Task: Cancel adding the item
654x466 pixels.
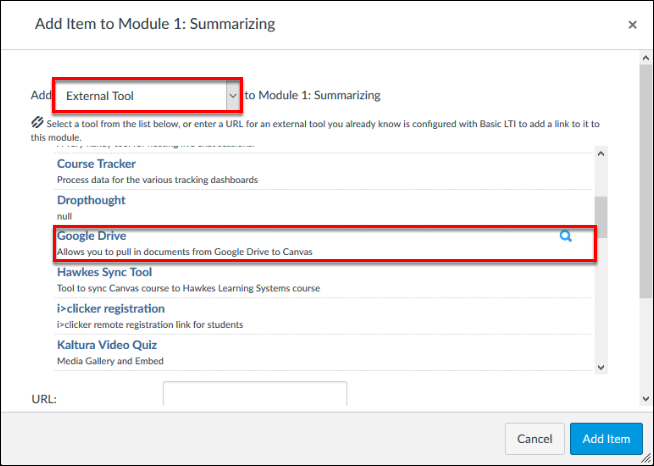Action: coord(534,439)
